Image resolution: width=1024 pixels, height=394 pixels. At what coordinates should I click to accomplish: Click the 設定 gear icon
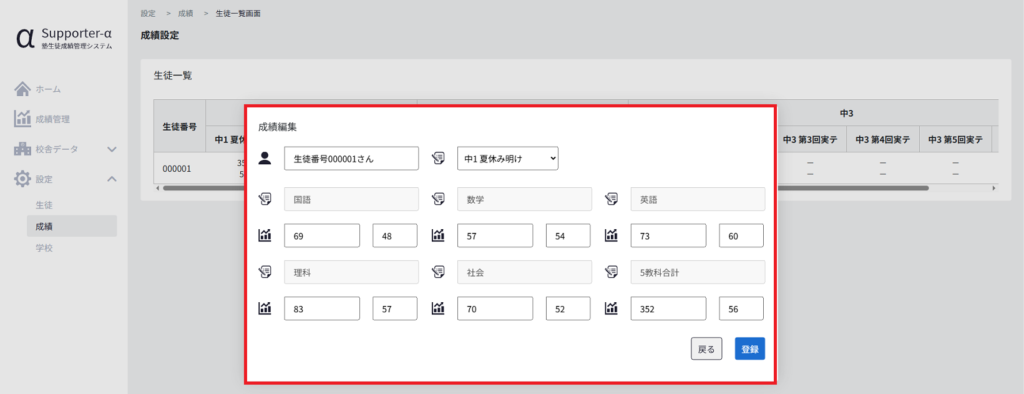[x=22, y=178]
